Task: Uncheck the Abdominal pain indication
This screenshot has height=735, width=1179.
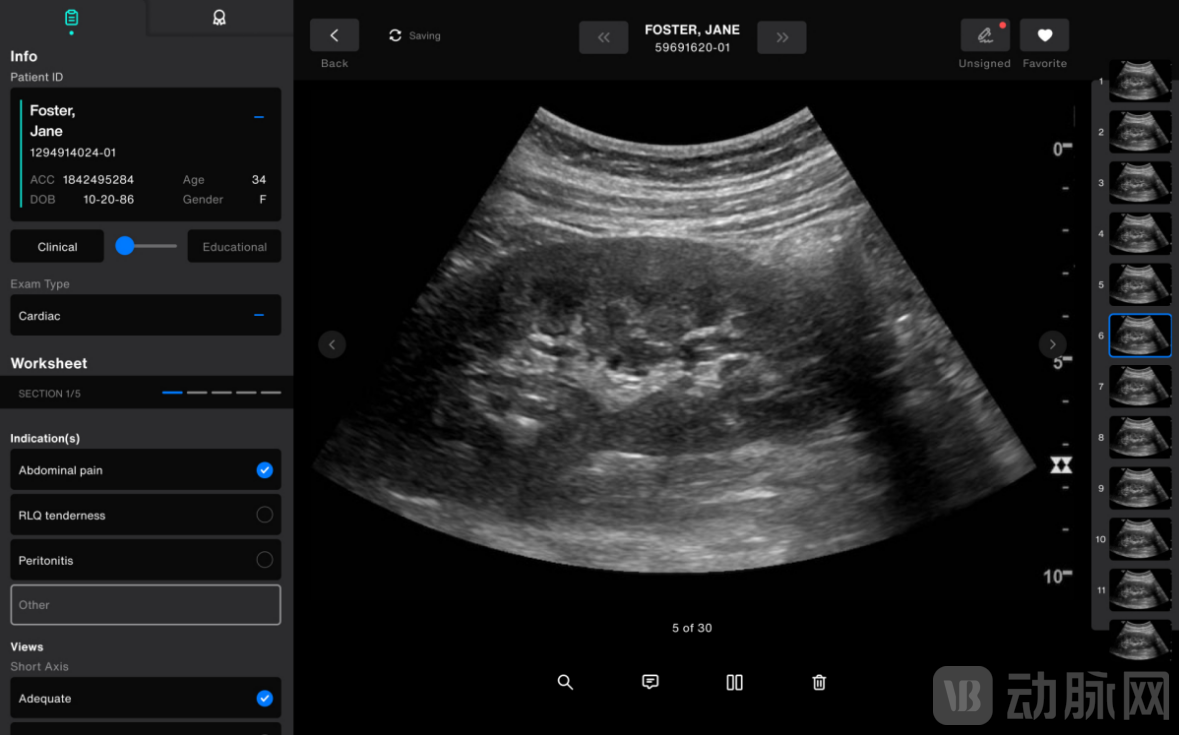Action: tap(264, 470)
